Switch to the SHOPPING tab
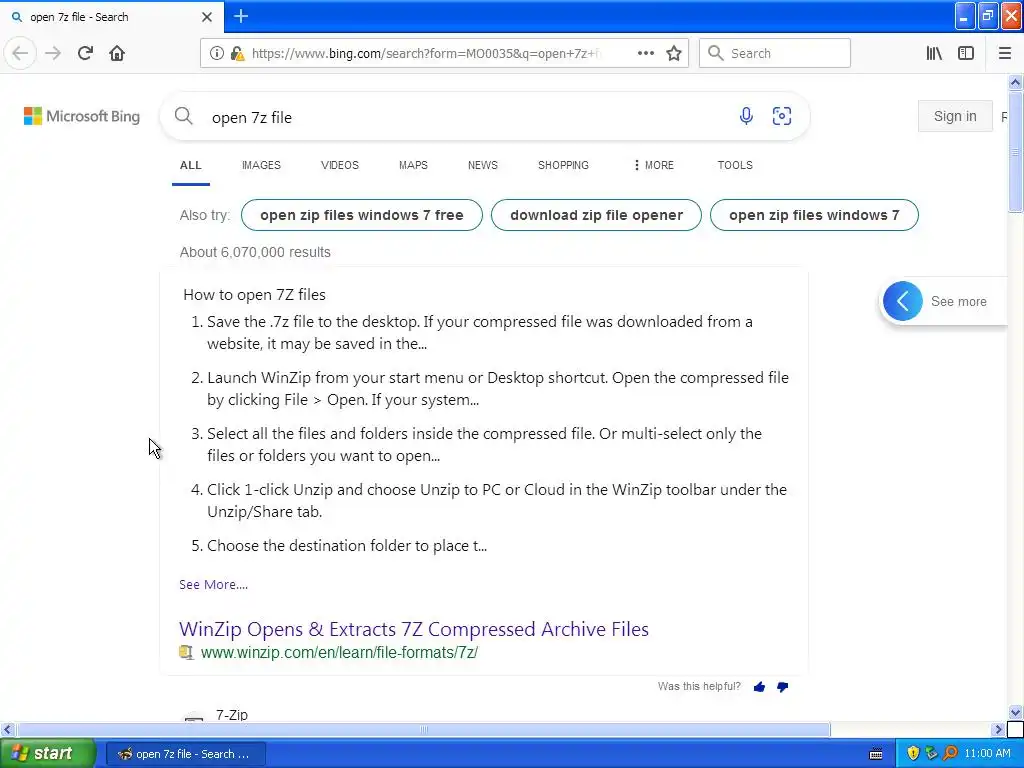The height and width of the screenshot is (768, 1024). click(x=563, y=165)
